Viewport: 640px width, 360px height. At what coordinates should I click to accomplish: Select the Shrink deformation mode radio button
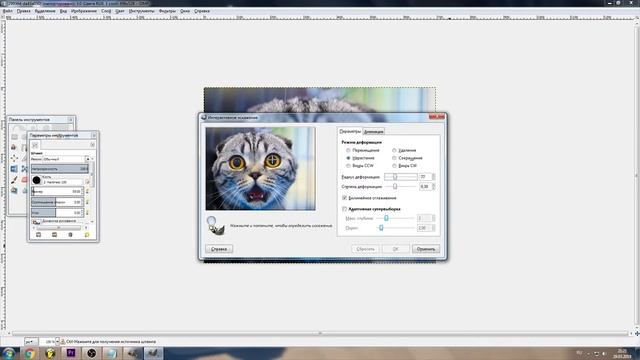click(394, 158)
